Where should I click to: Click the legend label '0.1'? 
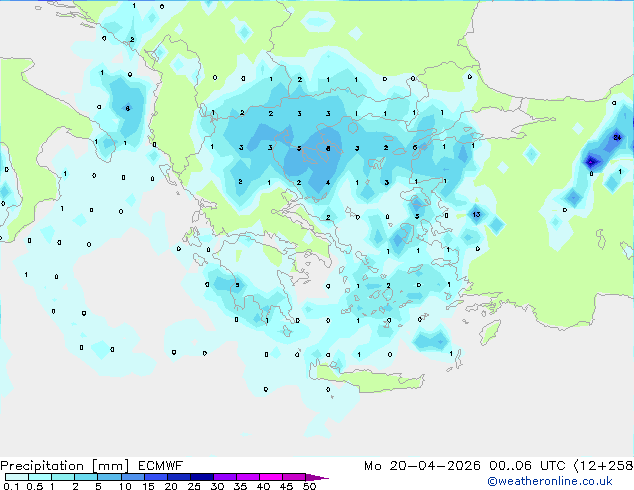(11, 486)
